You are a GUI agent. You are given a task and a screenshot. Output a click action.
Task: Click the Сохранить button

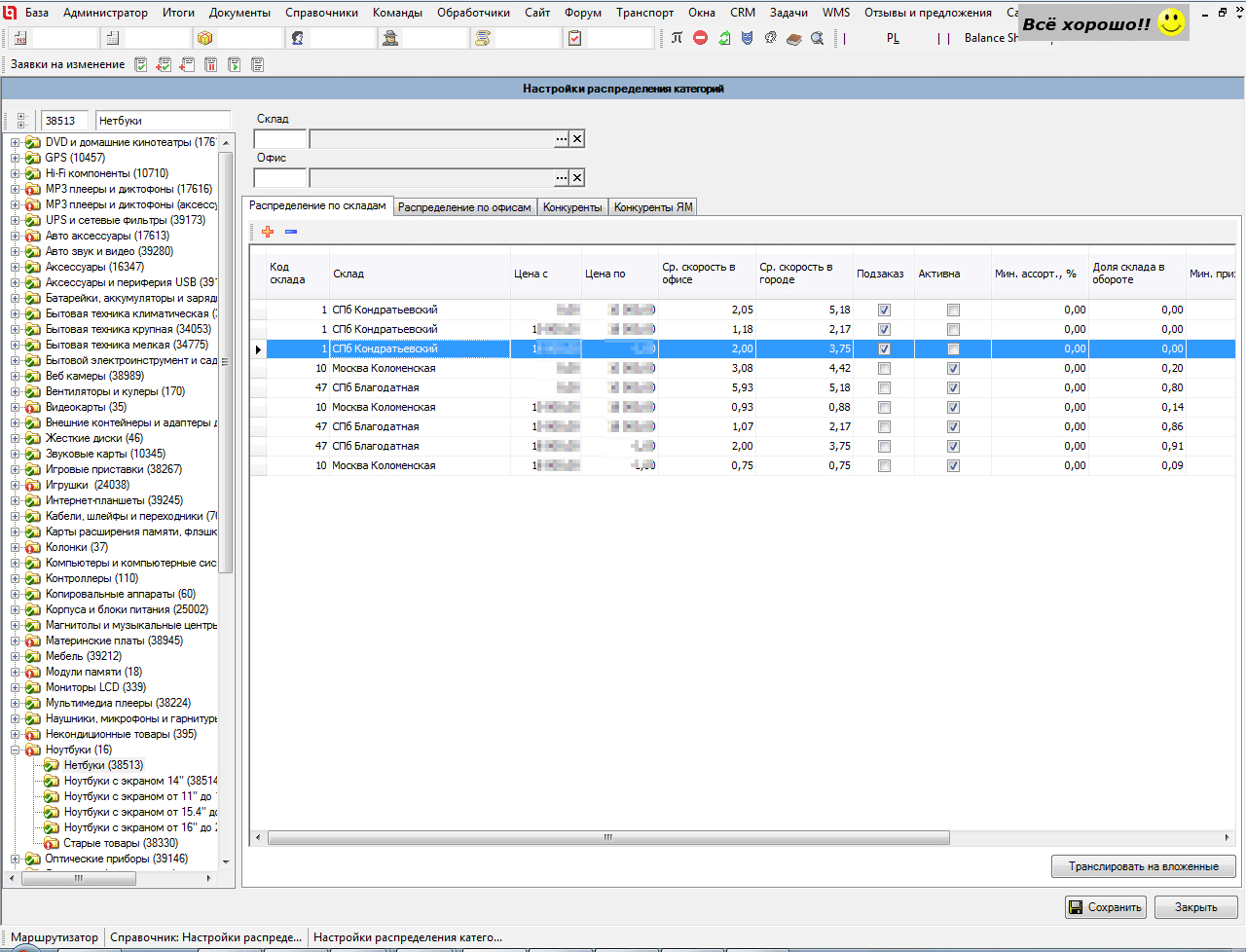[1106, 907]
